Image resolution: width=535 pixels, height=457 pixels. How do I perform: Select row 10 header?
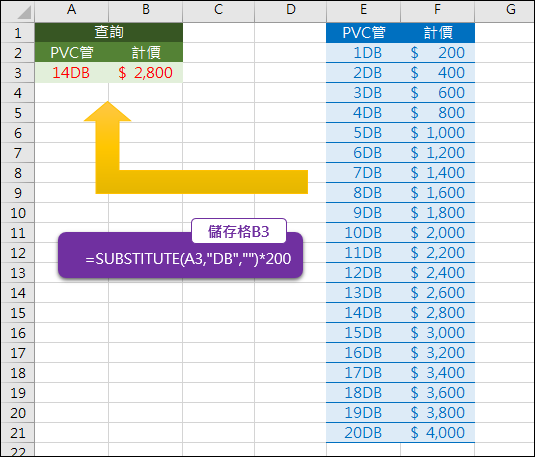[18, 213]
